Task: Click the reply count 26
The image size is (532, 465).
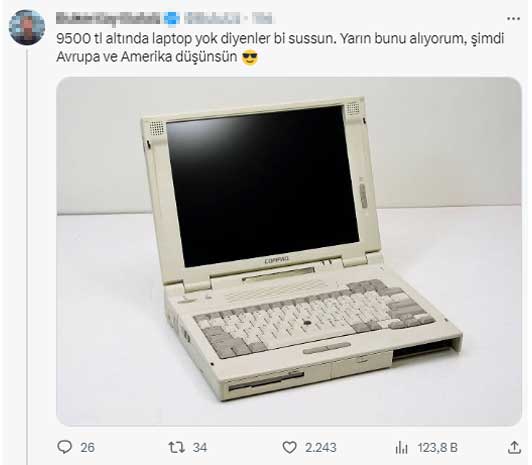Action: coord(88,448)
